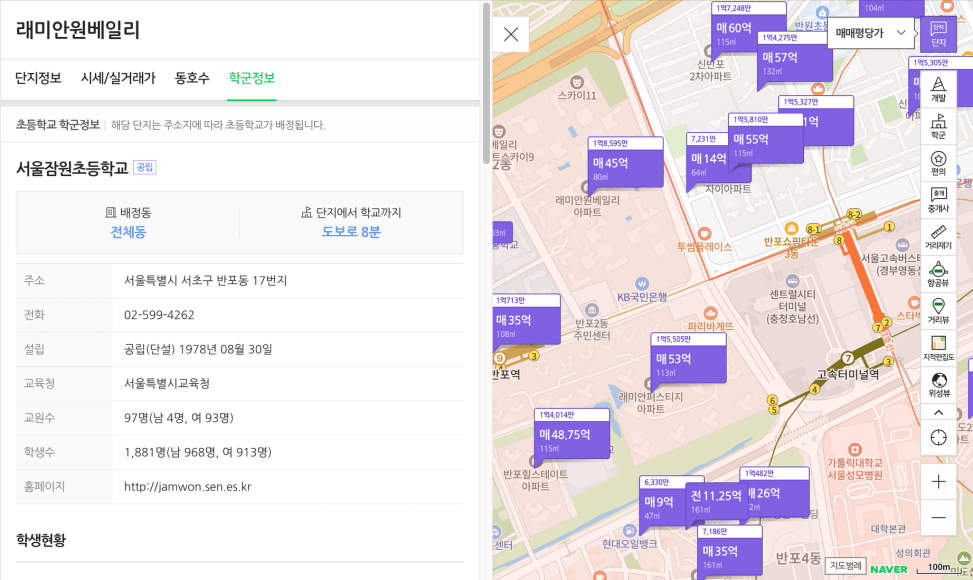Click the KB국민은행 bank icon
This screenshot has width=973, height=580.
[642, 283]
